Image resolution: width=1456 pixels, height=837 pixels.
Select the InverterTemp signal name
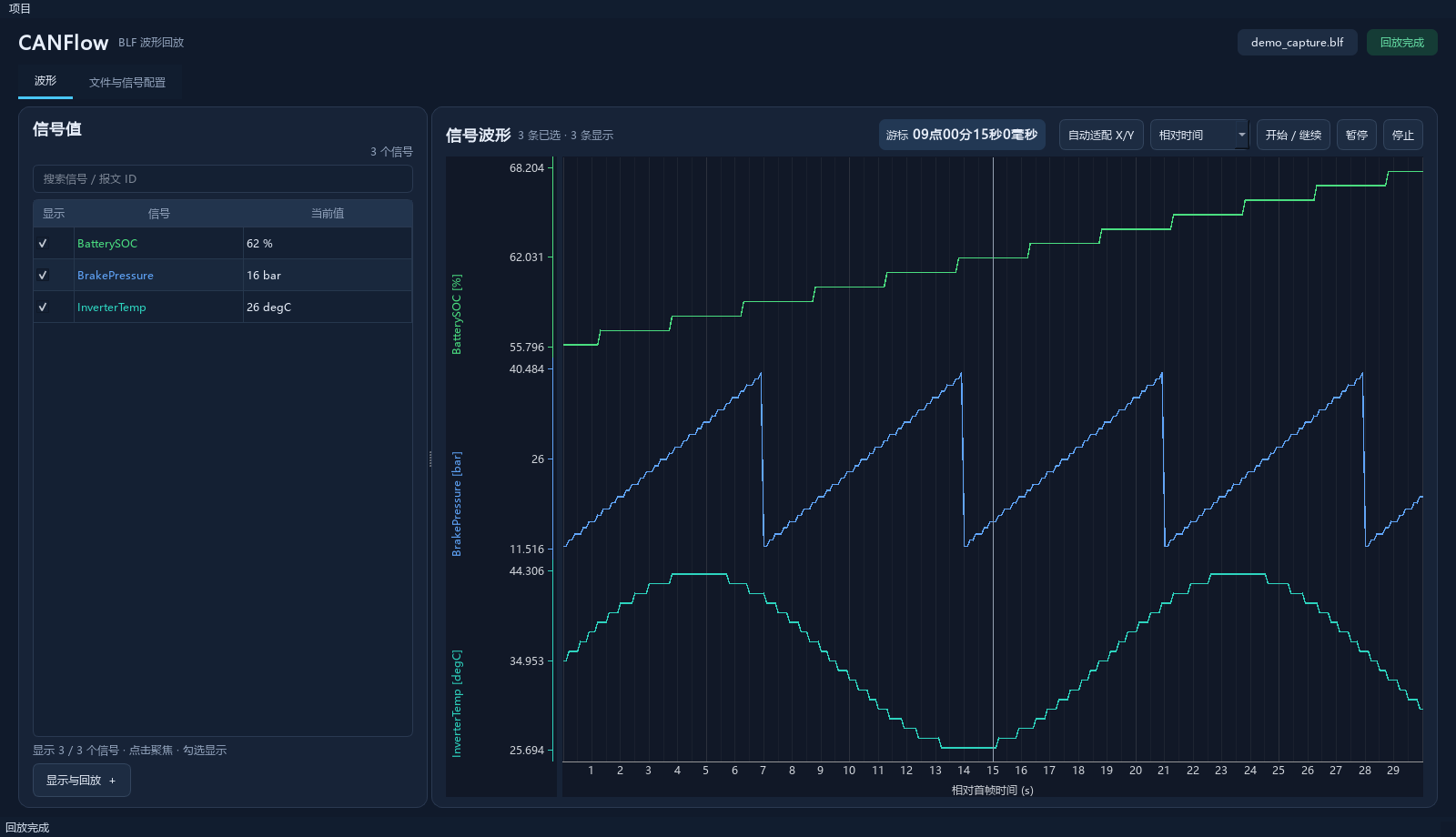[x=112, y=308]
